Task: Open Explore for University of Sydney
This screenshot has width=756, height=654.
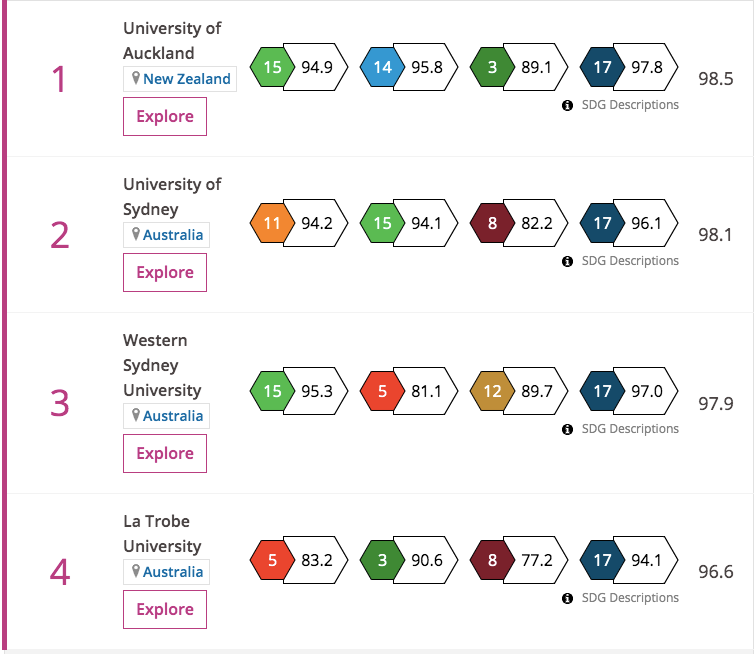Action: point(165,272)
